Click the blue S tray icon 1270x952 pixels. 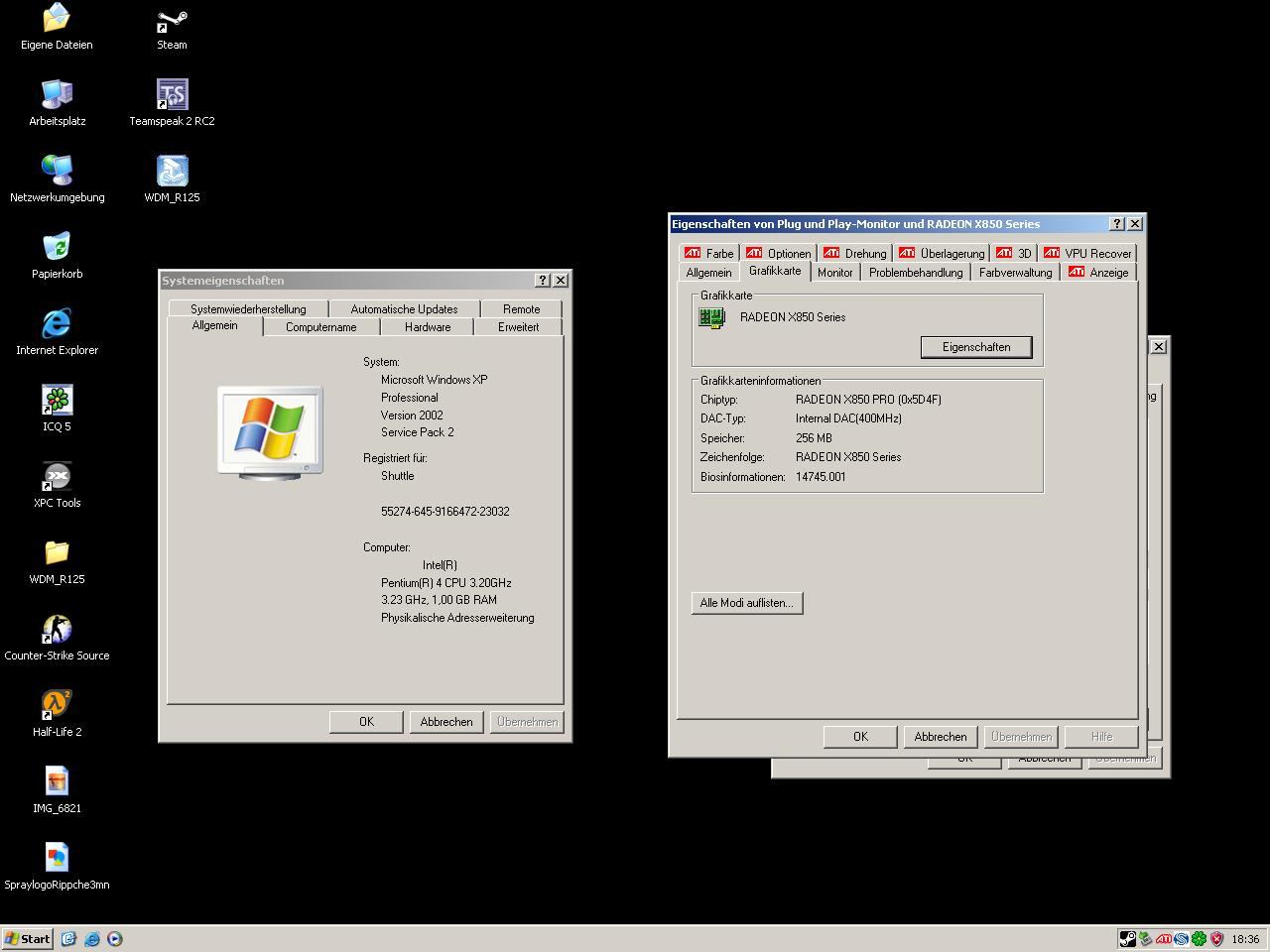tap(1181, 938)
